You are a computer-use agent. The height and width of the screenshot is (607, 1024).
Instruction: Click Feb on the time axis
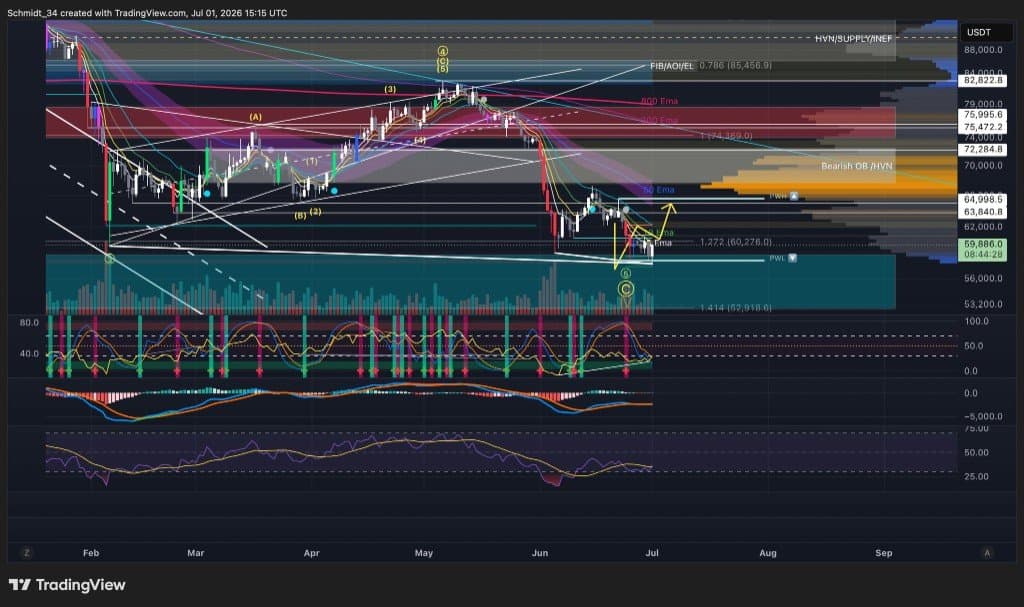[91, 553]
